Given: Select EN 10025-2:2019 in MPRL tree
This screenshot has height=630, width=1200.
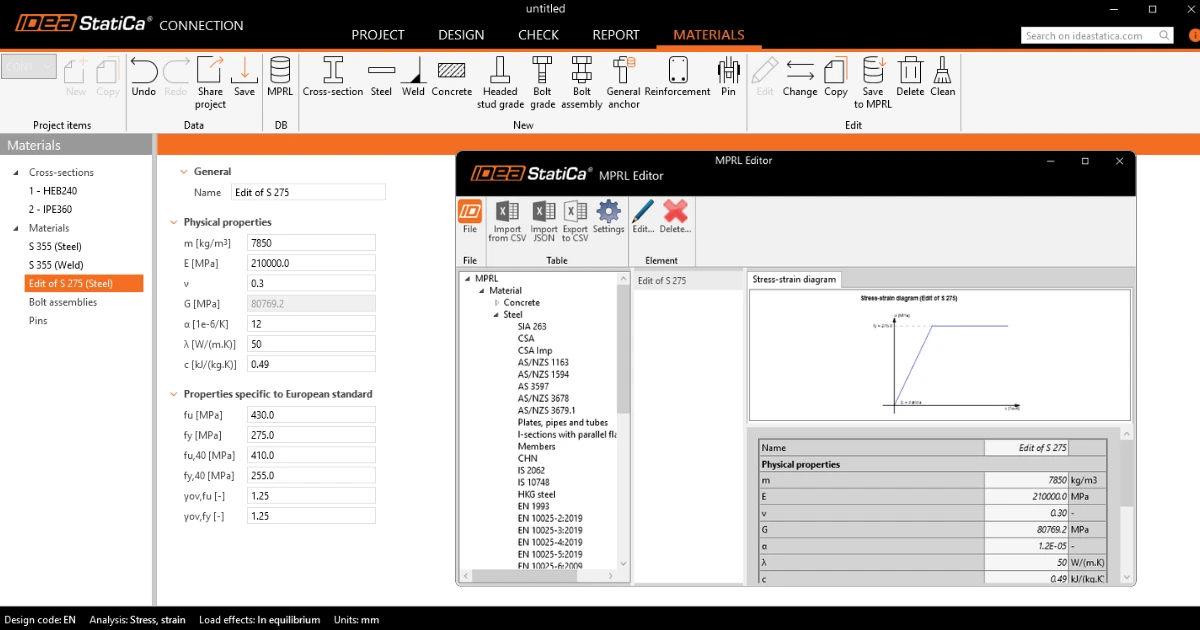Looking at the screenshot, I should tap(550, 519).
